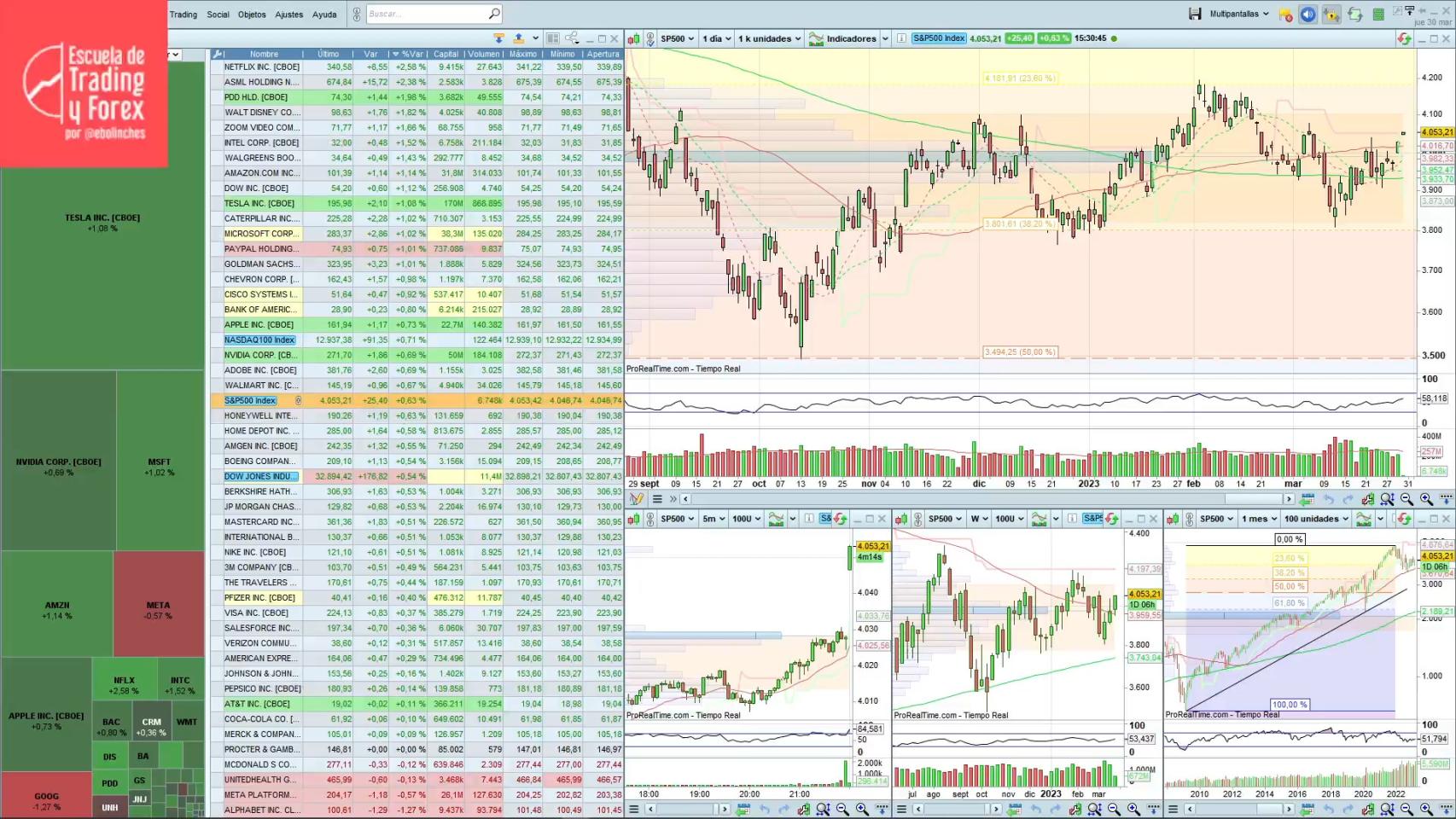Click the double chevron expand icon below main chart

tap(673, 499)
